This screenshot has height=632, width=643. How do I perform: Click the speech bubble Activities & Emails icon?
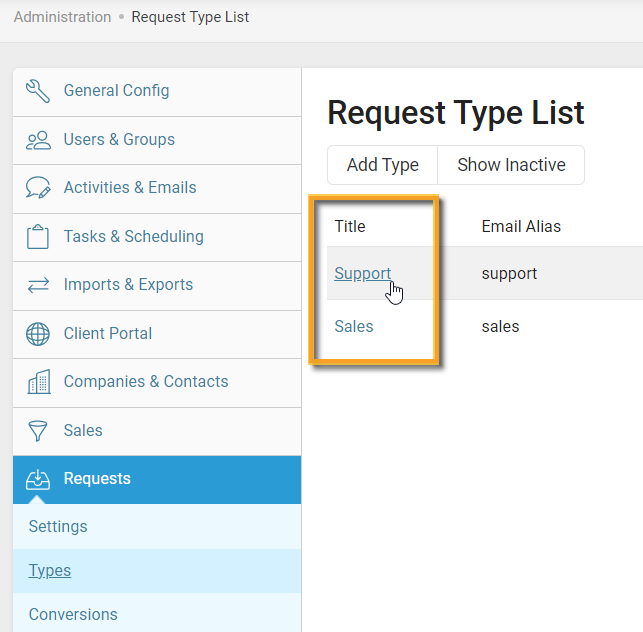click(38, 188)
